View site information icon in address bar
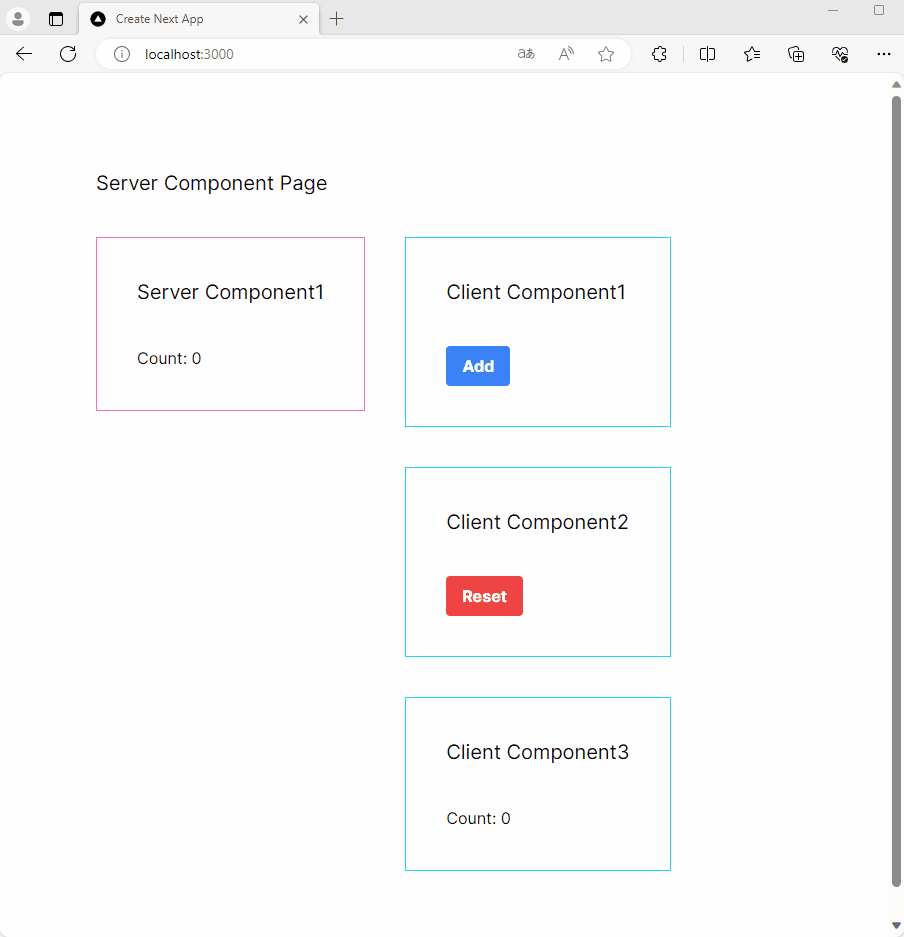The height and width of the screenshot is (937, 904). tap(122, 54)
